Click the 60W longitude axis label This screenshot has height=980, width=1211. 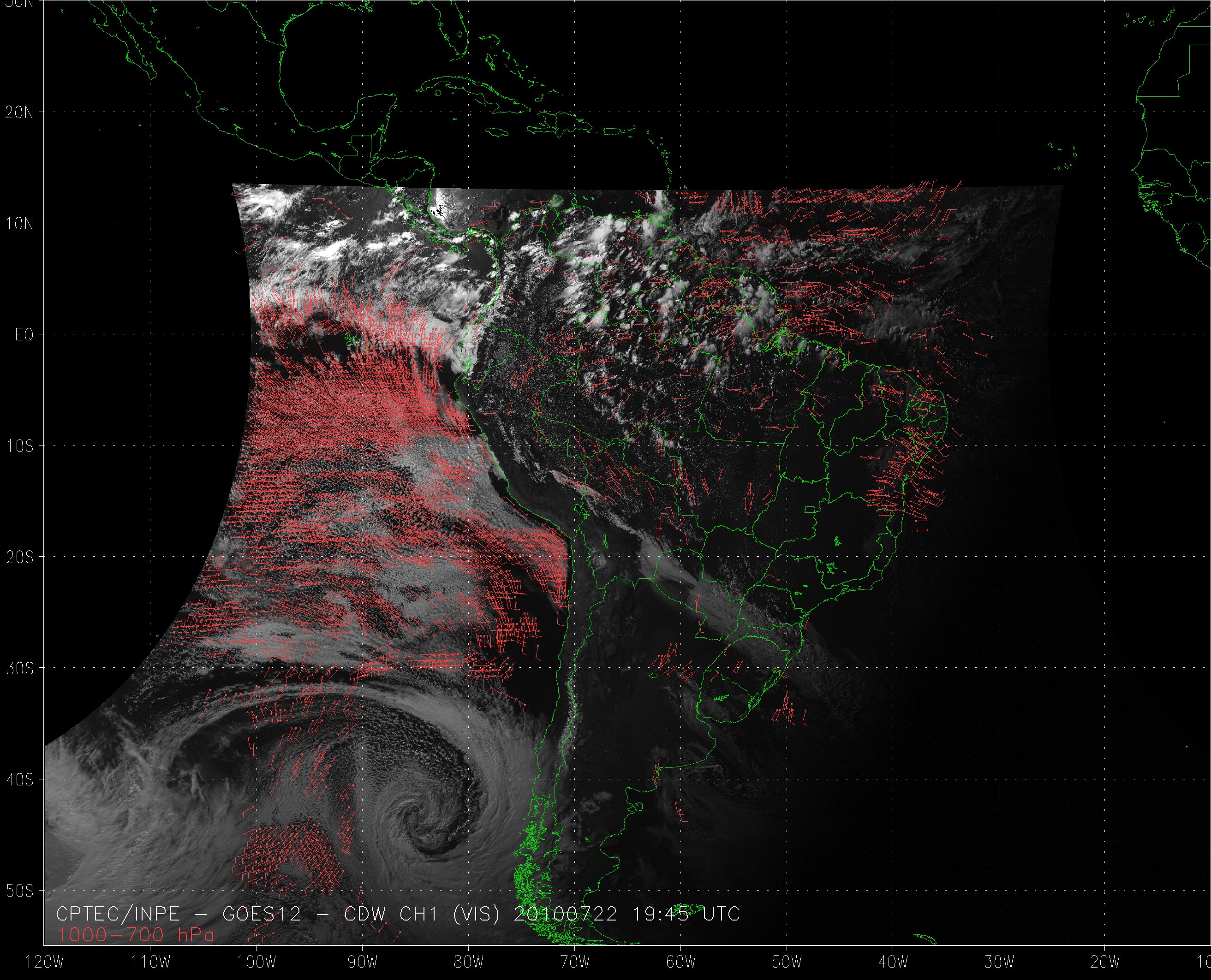pyautogui.click(x=681, y=962)
